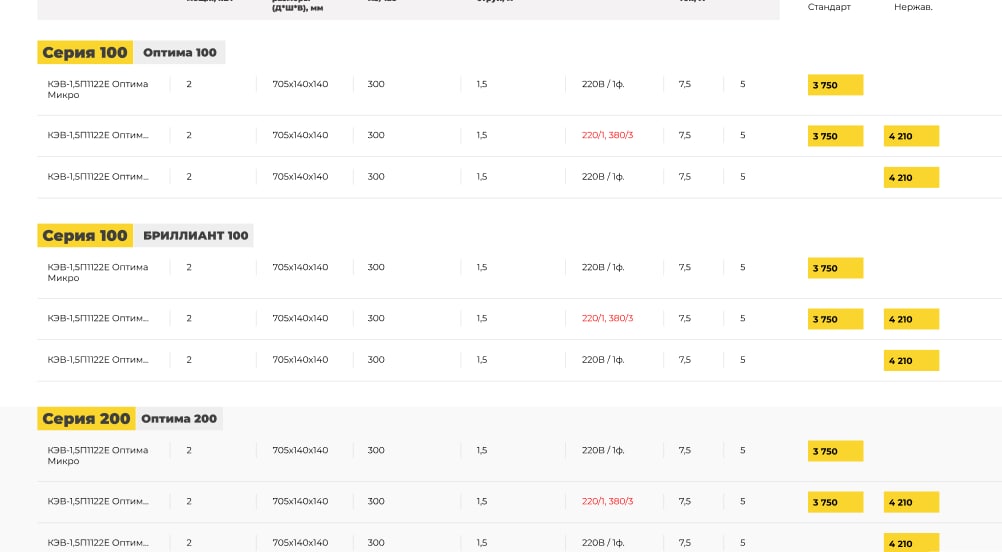Click the Серия 200 yellow badge

point(86,418)
